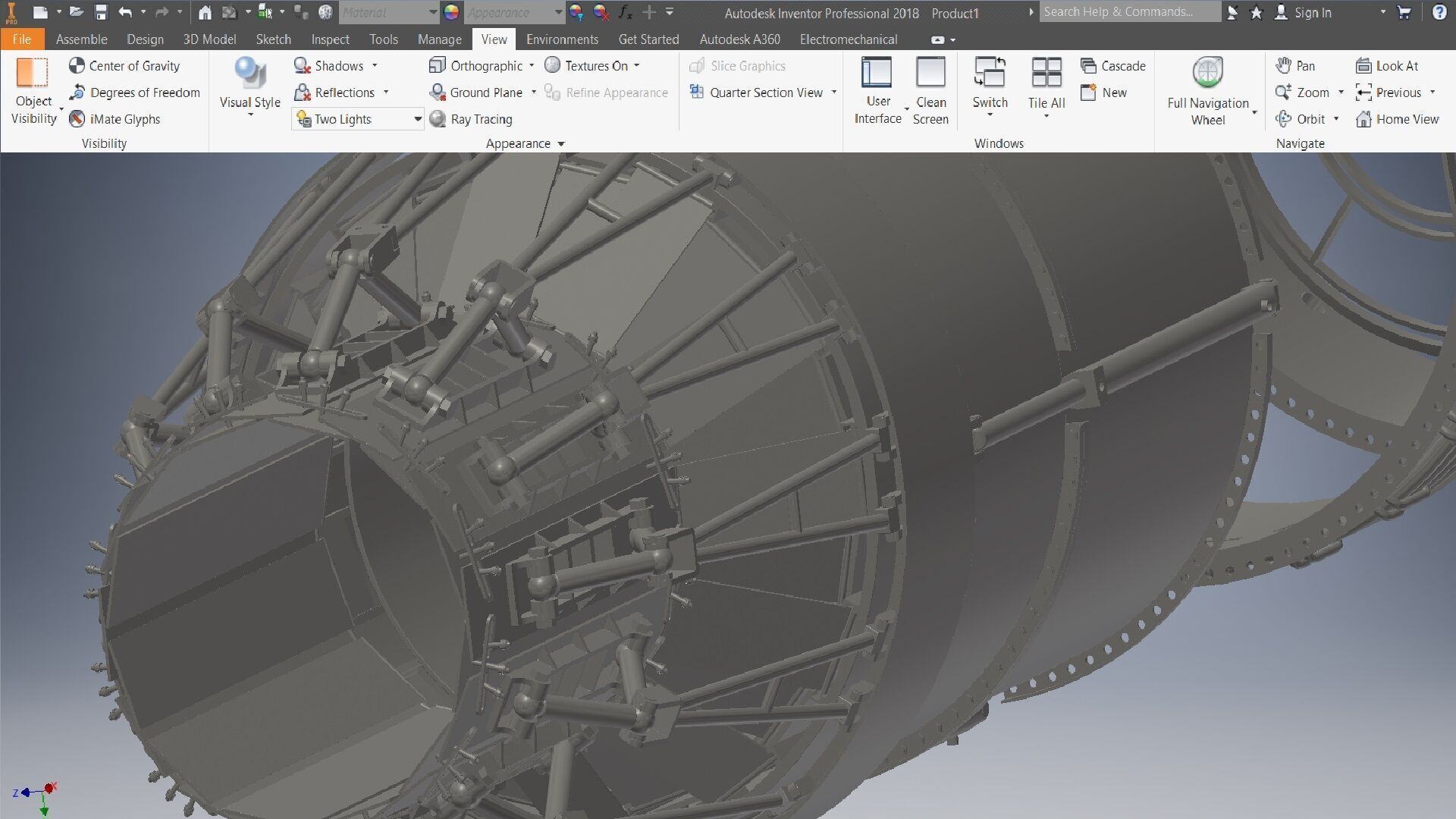Open the appearance color wheel icon

[451, 12]
